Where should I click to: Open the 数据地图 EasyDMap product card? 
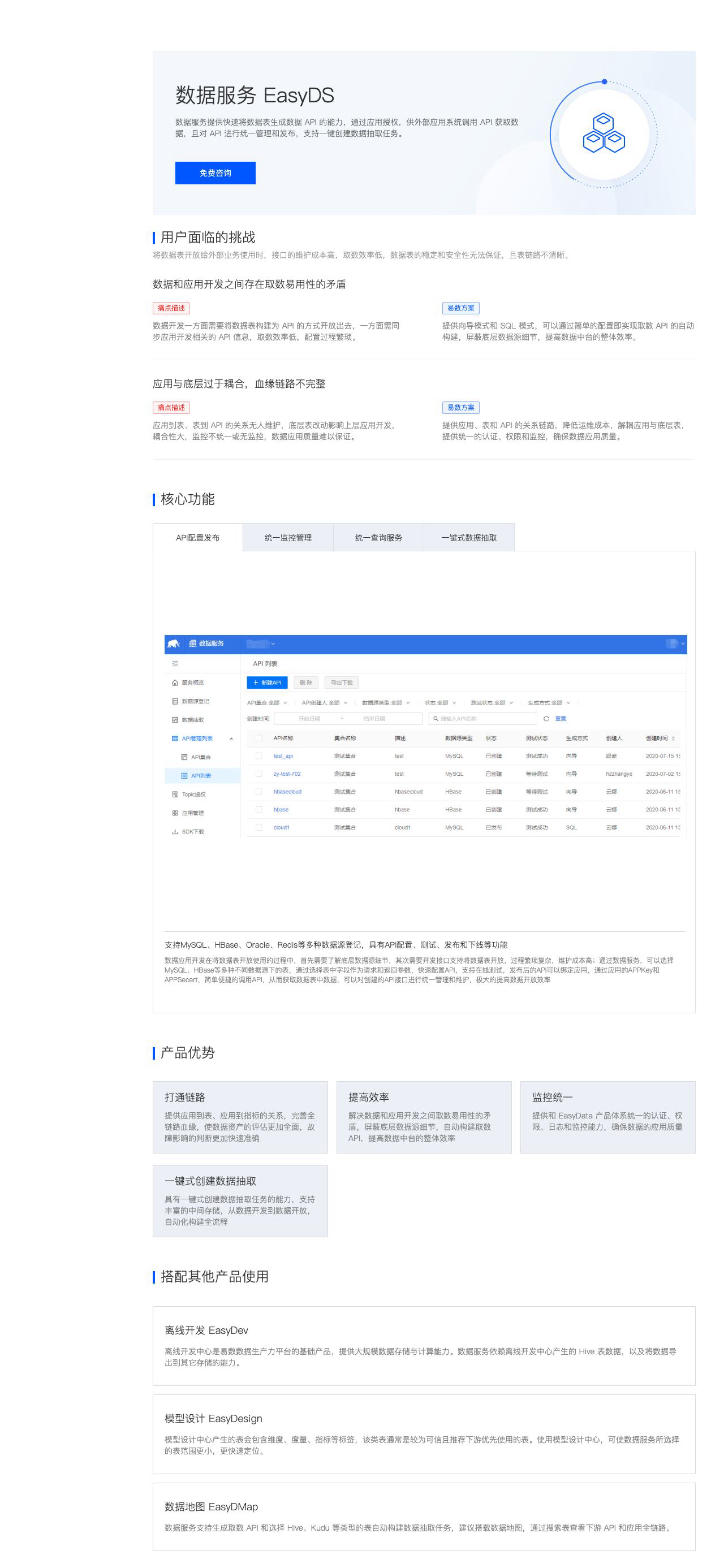424,1517
